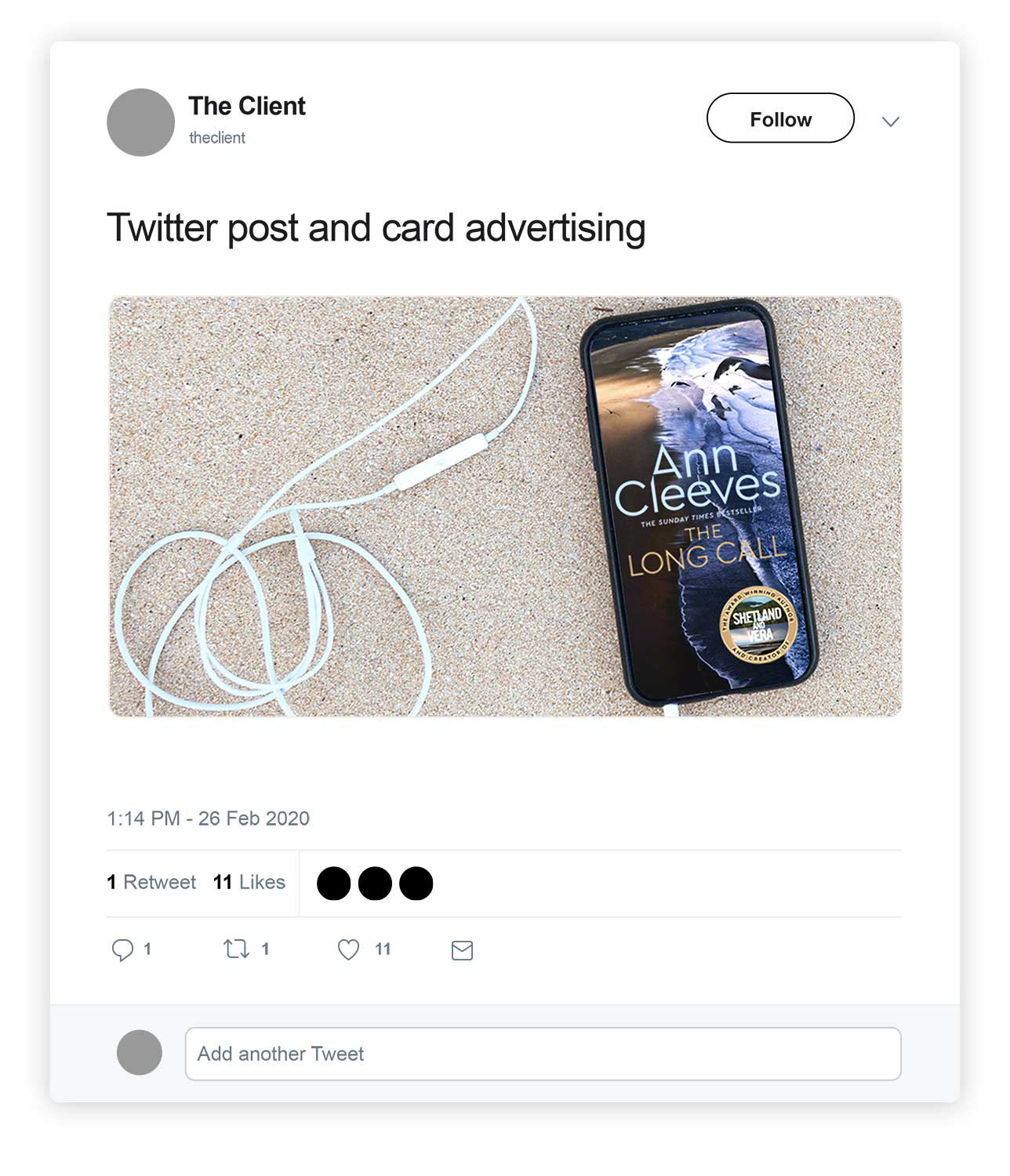Click the third black liker avatar
Image resolution: width=1010 pixels, height=1176 pixels.
click(416, 884)
